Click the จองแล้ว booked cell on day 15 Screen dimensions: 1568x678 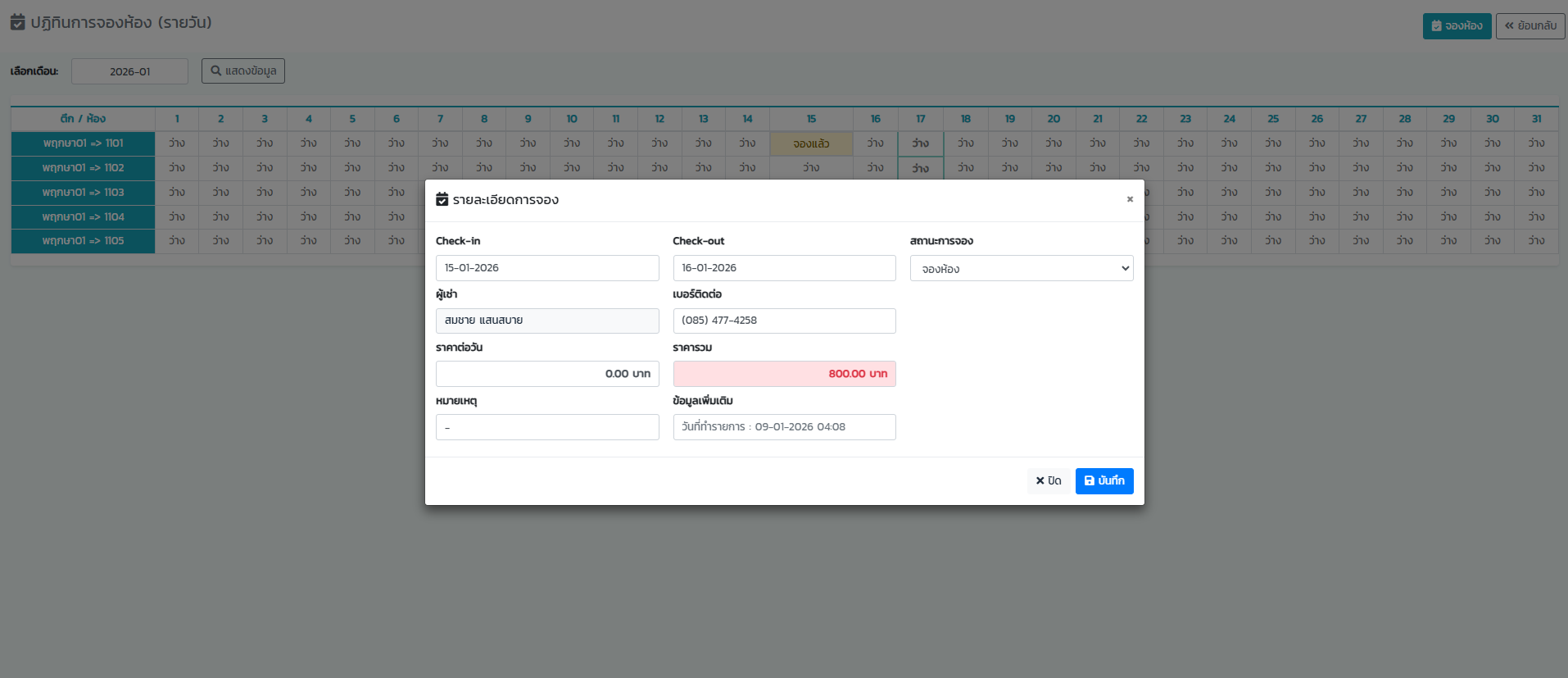point(811,143)
